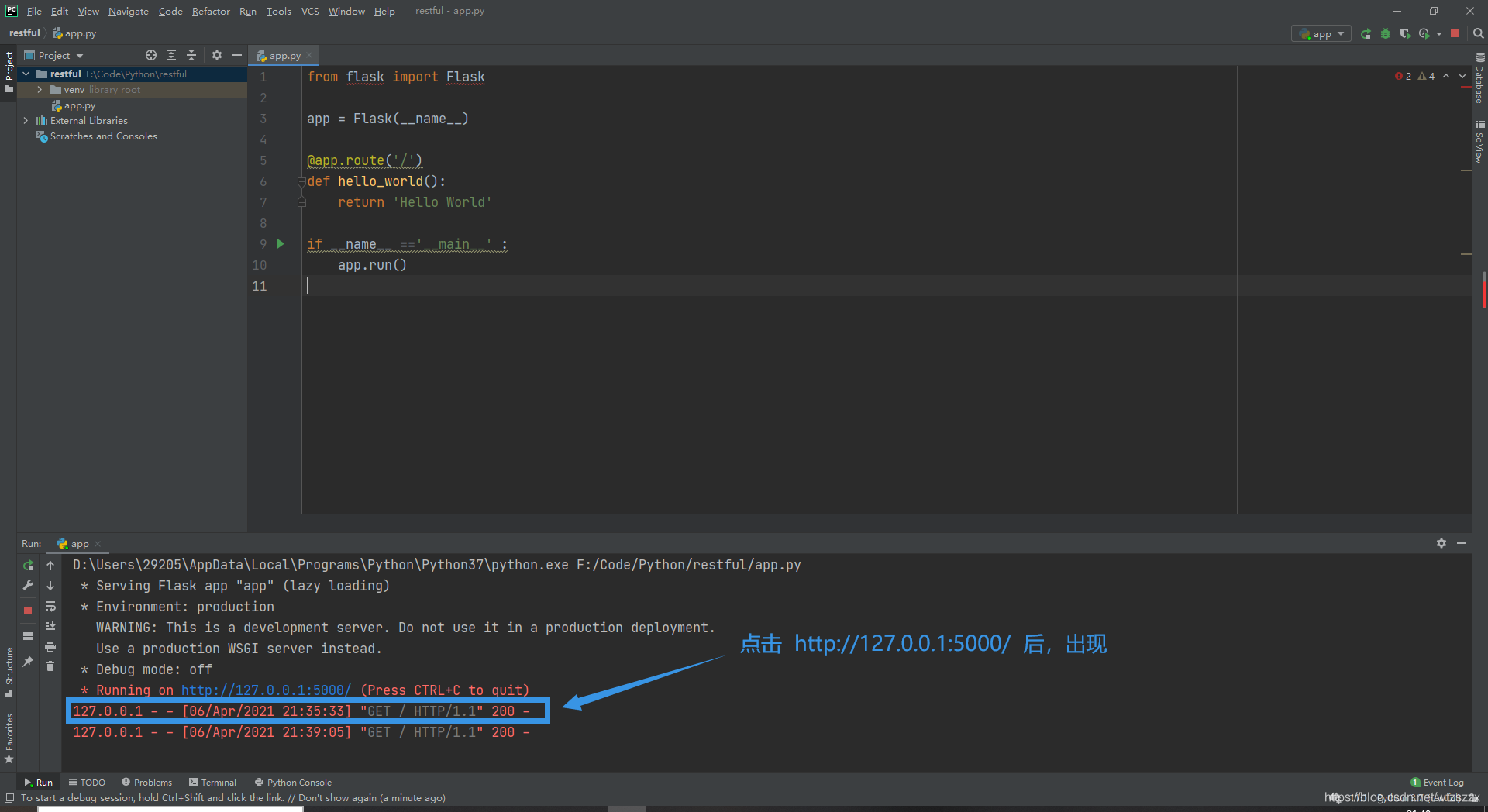Open the run configuration dropdown labeled app
Screen dimensions: 1488x812
pyautogui.click(x=1321, y=33)
